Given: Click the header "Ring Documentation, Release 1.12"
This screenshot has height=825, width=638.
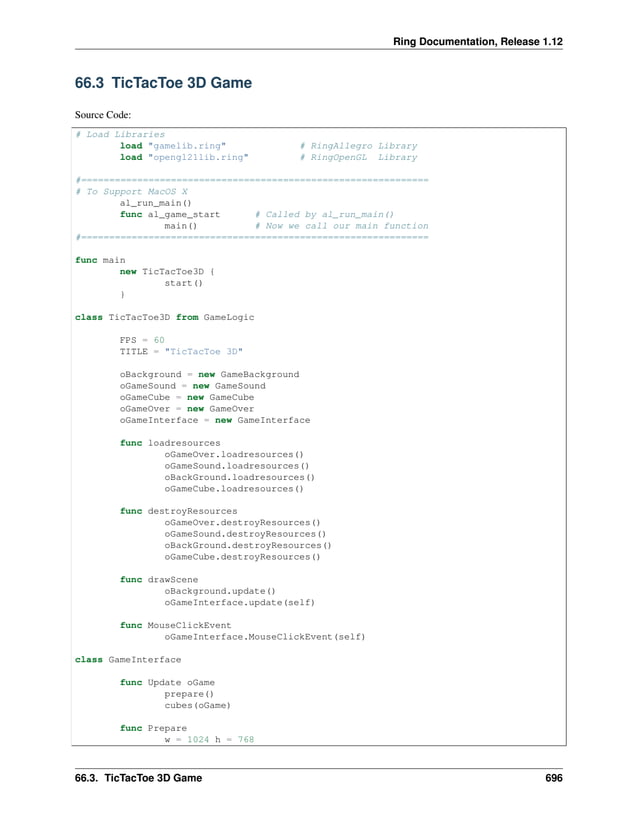Looking at the screenshot, I should 478,42.
